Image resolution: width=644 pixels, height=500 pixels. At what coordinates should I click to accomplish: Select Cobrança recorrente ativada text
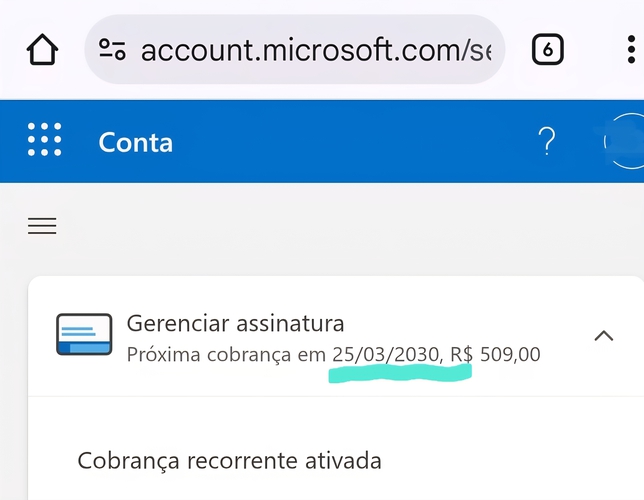(x=229, y=461)
